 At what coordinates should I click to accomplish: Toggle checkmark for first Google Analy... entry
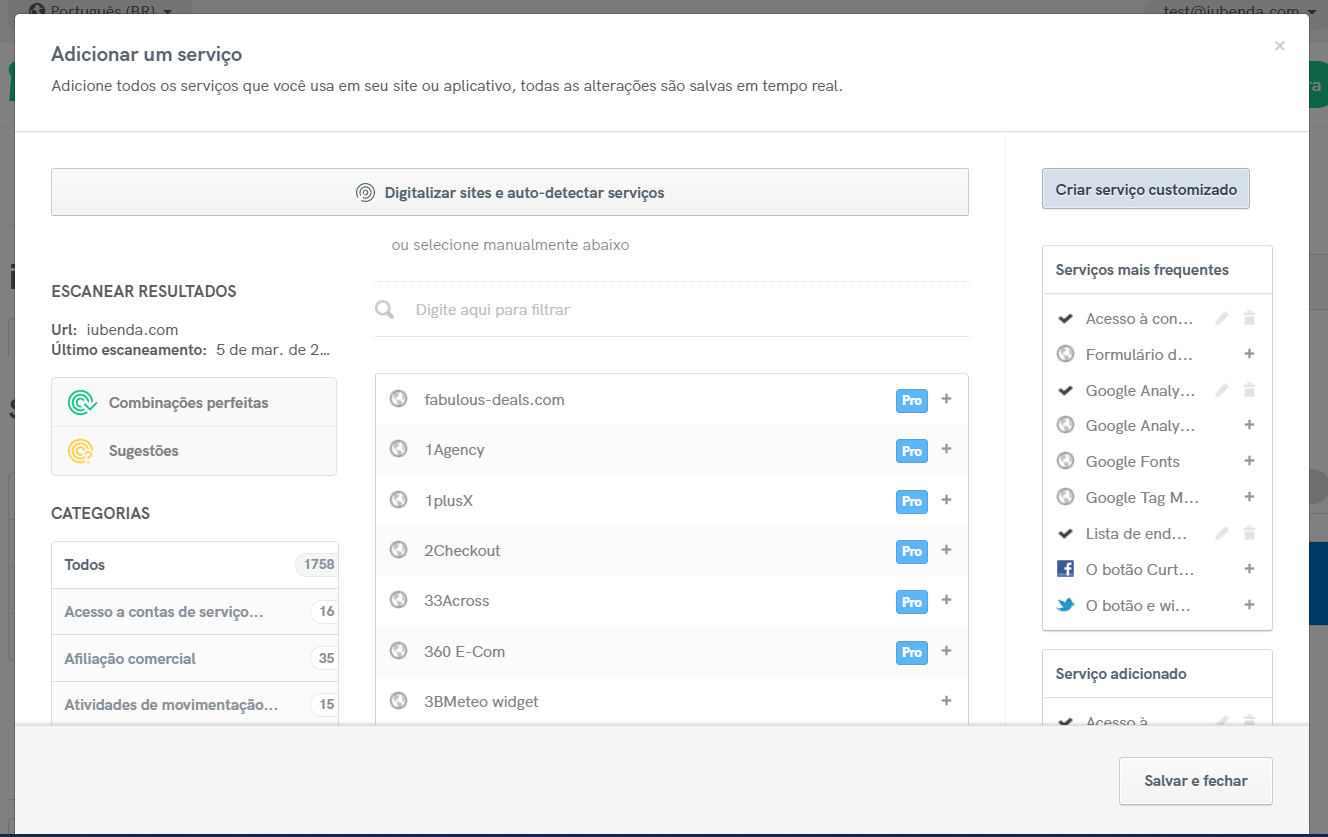pos(1065,390)
